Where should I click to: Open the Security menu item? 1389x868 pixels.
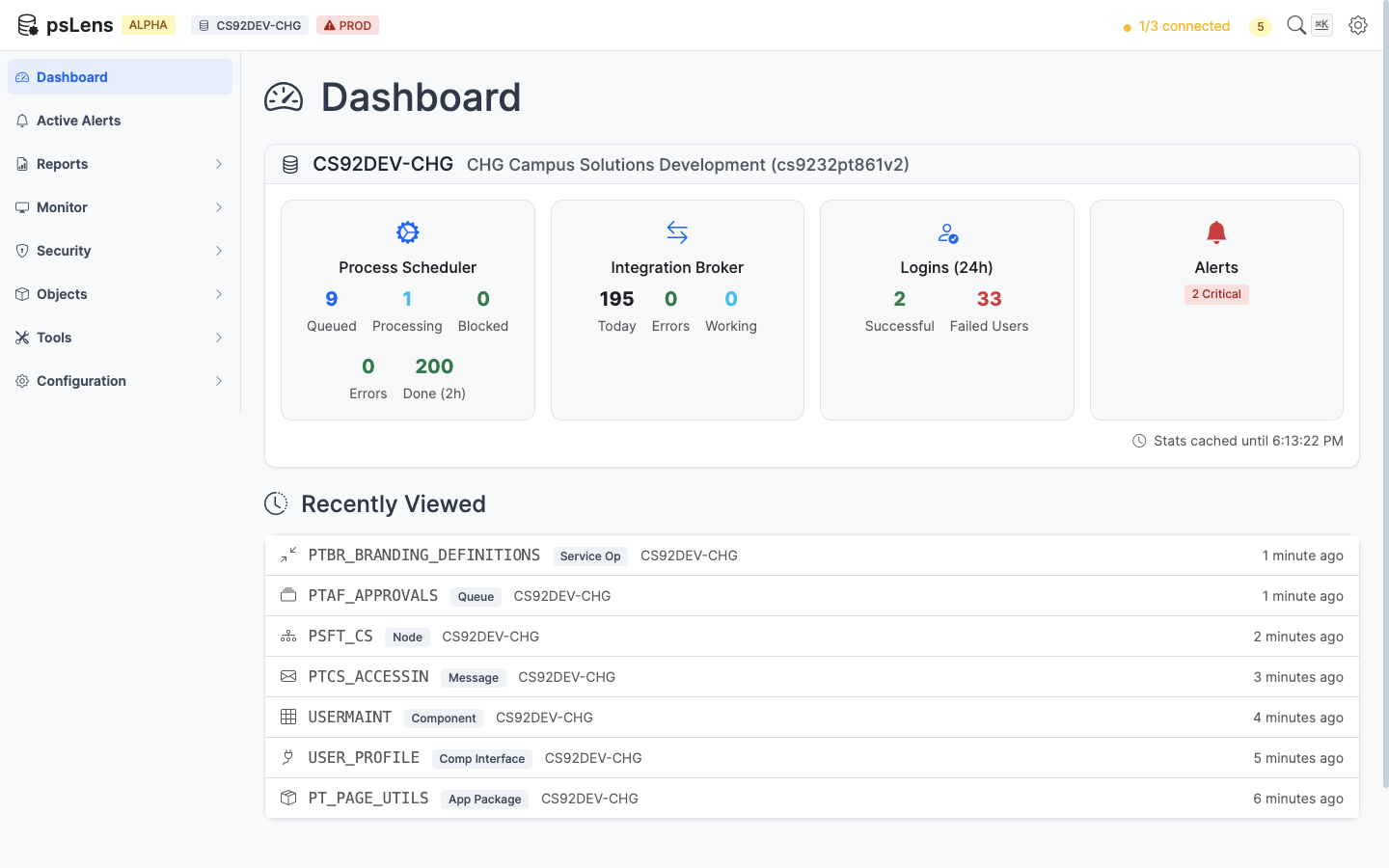[x=120, y=251]
